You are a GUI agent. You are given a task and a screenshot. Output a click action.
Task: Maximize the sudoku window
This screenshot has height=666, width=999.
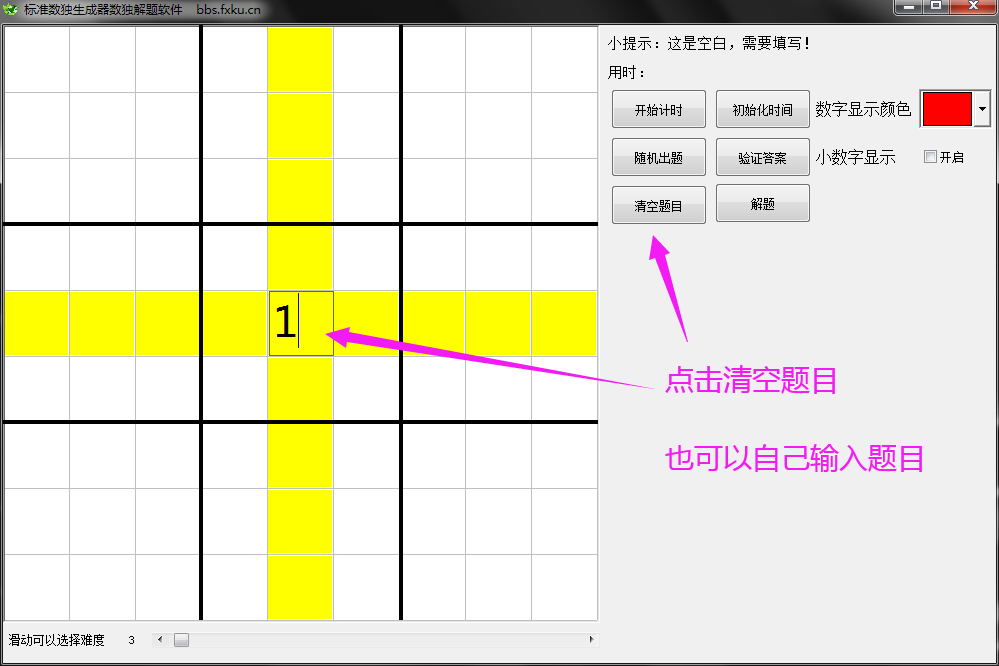pos(936,6)
